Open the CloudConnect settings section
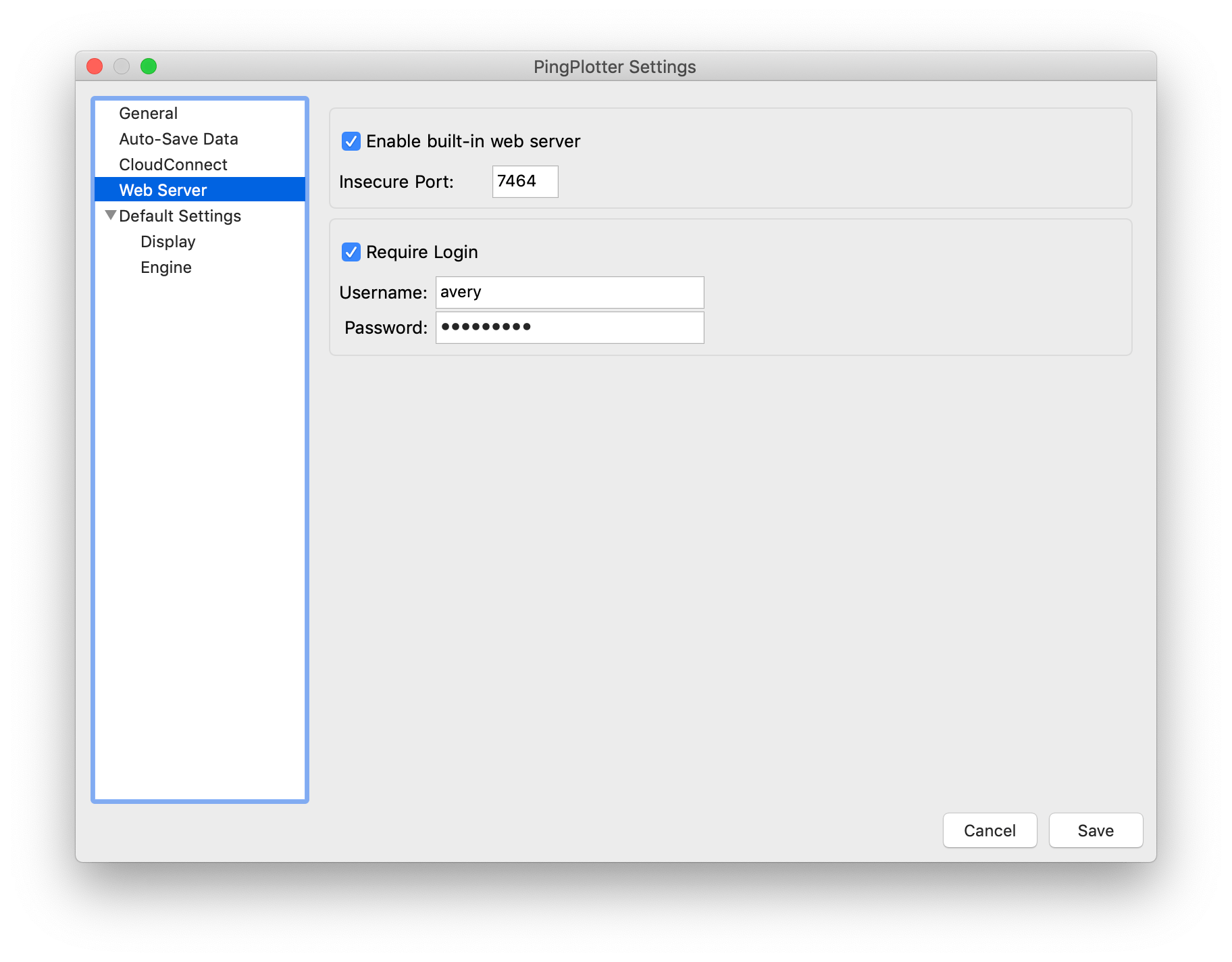The width and height of the screenshot is (1232, 962). (x=172, y=164)
